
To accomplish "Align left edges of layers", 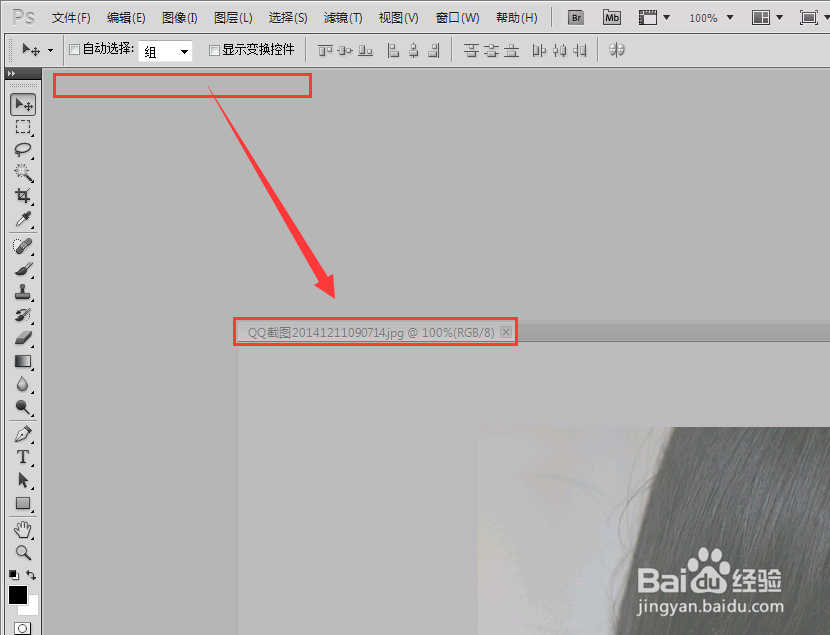I will tap(393, 50).
